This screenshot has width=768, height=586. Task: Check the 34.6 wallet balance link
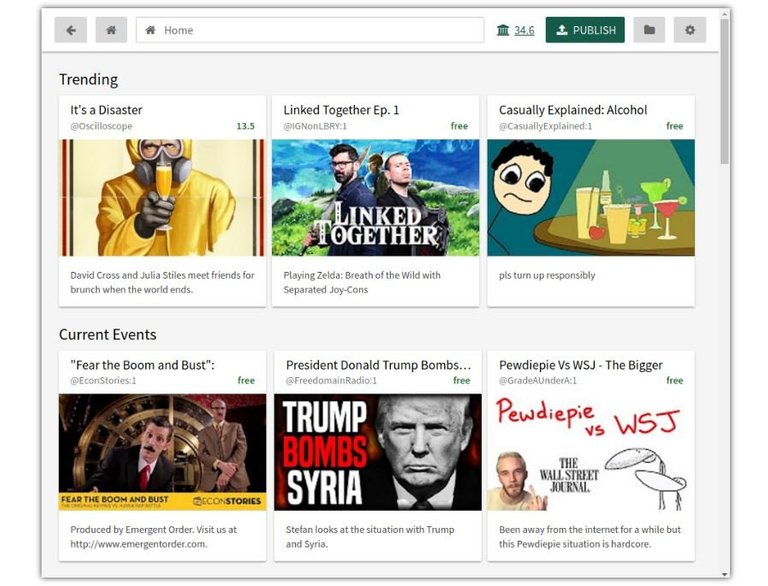(524, 30)
